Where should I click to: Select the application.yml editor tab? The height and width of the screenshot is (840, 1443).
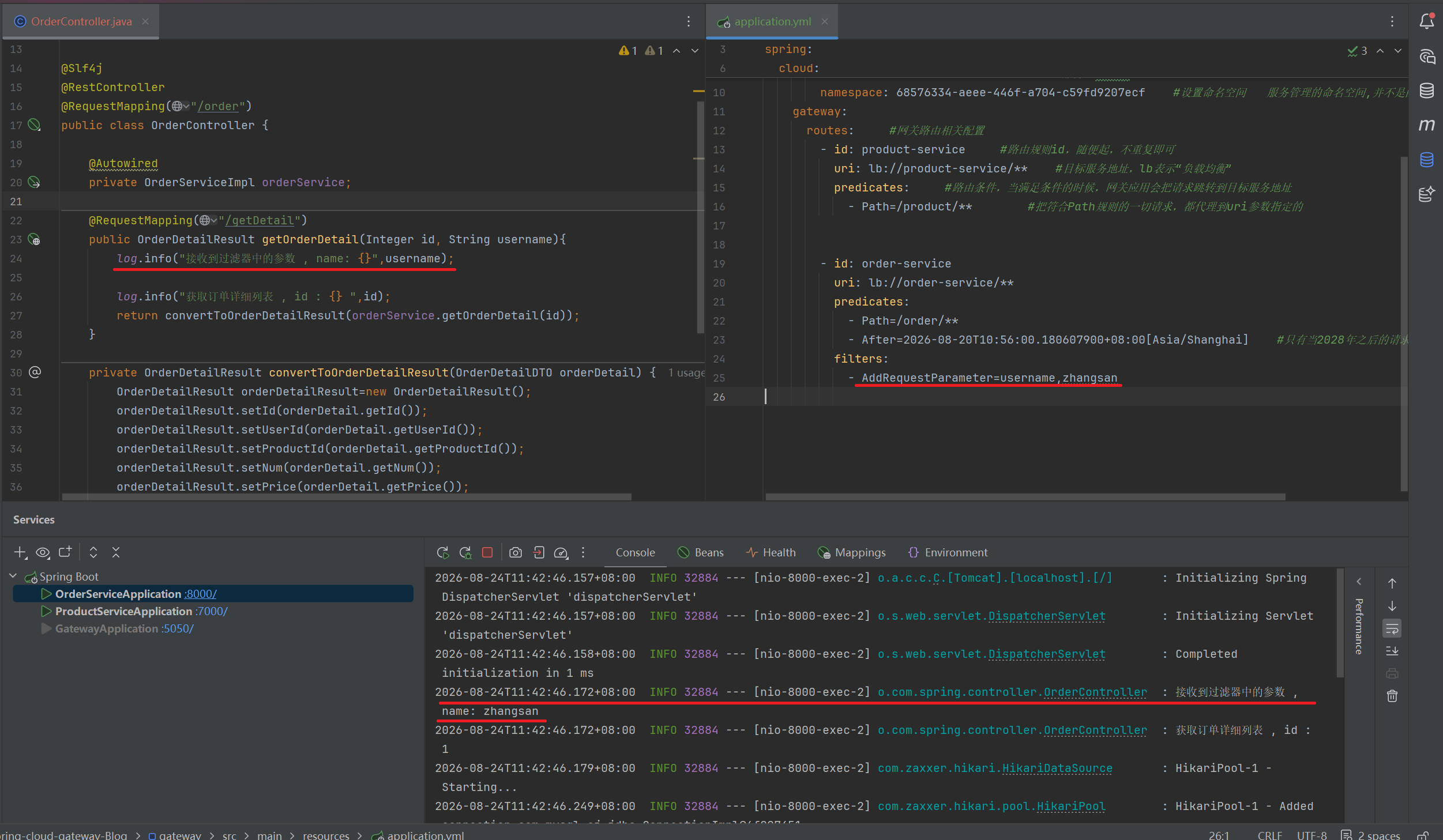(x=772, y=21)
